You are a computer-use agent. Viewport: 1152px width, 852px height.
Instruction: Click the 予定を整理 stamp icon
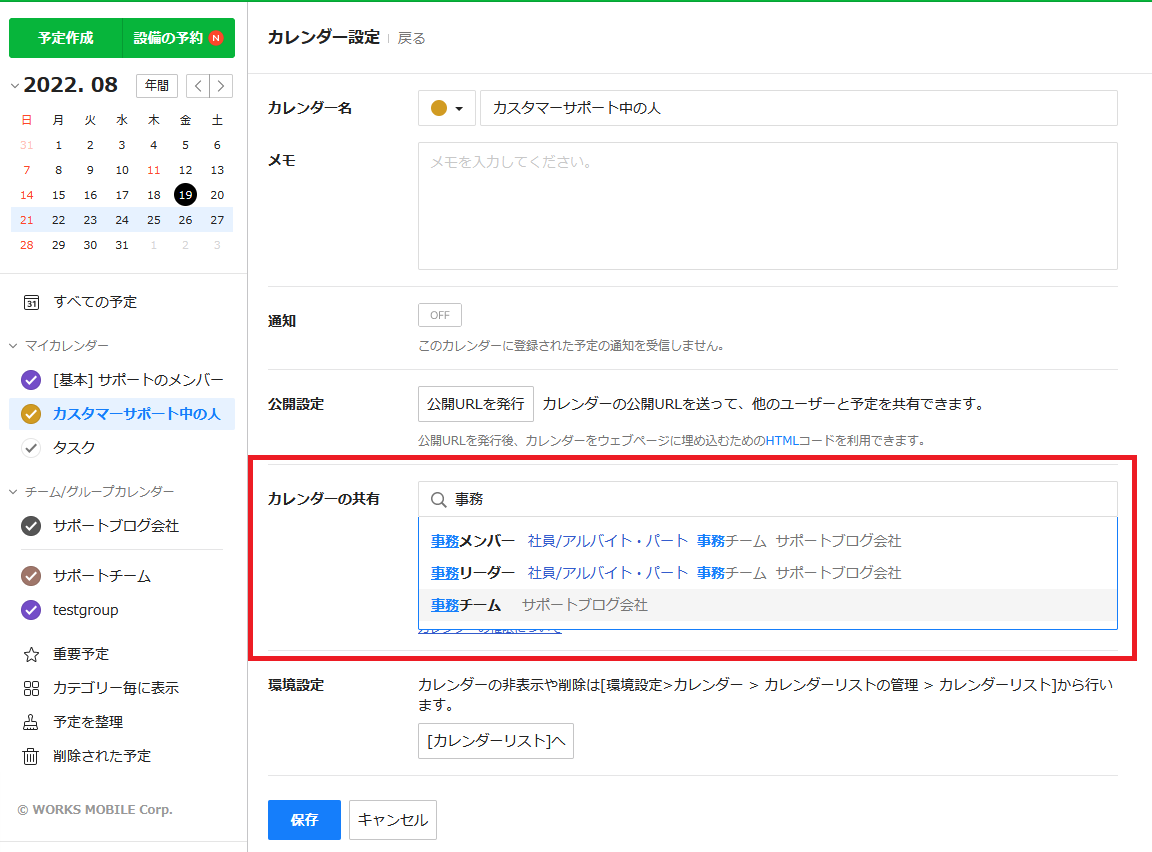pos(31,722)
